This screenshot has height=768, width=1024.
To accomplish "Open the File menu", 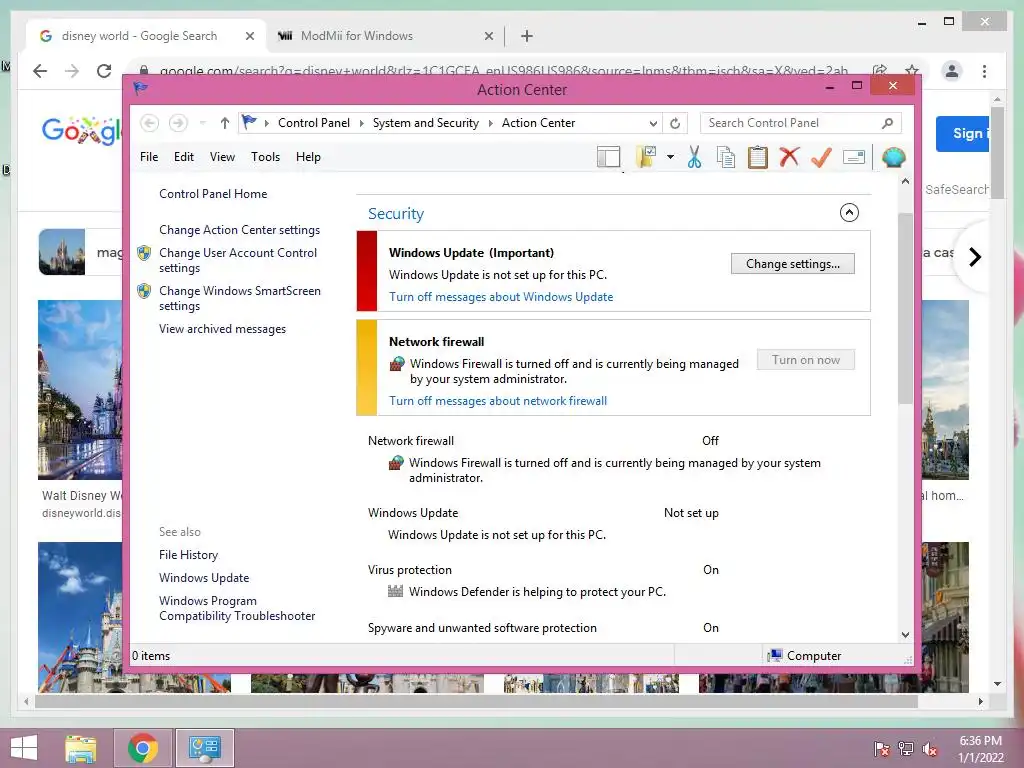I will [149, 157].
